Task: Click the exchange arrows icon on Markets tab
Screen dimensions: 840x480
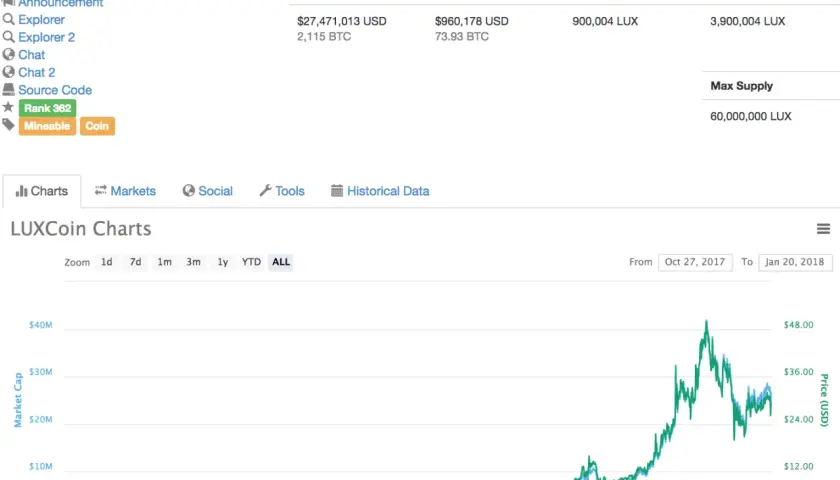Action: 101,190
